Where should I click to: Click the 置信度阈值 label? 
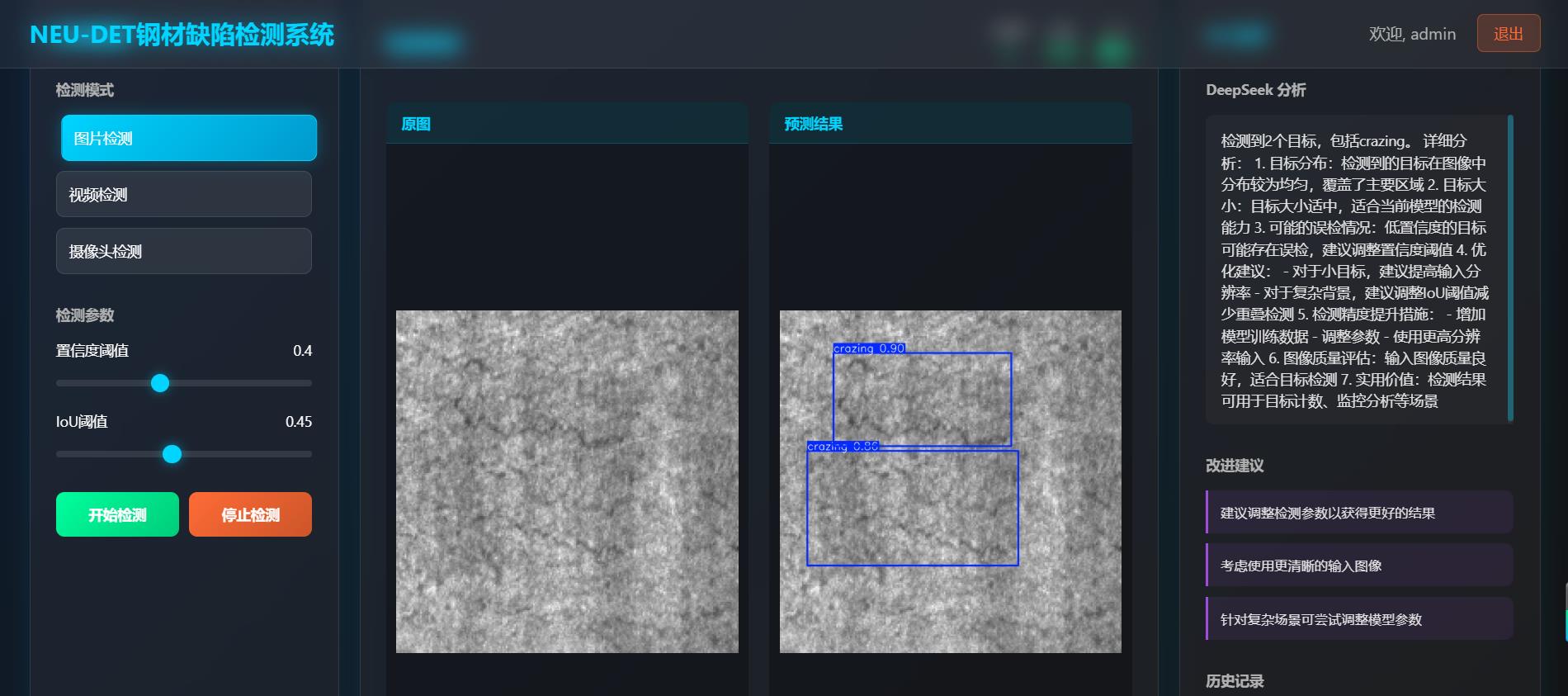pos(92,351)
